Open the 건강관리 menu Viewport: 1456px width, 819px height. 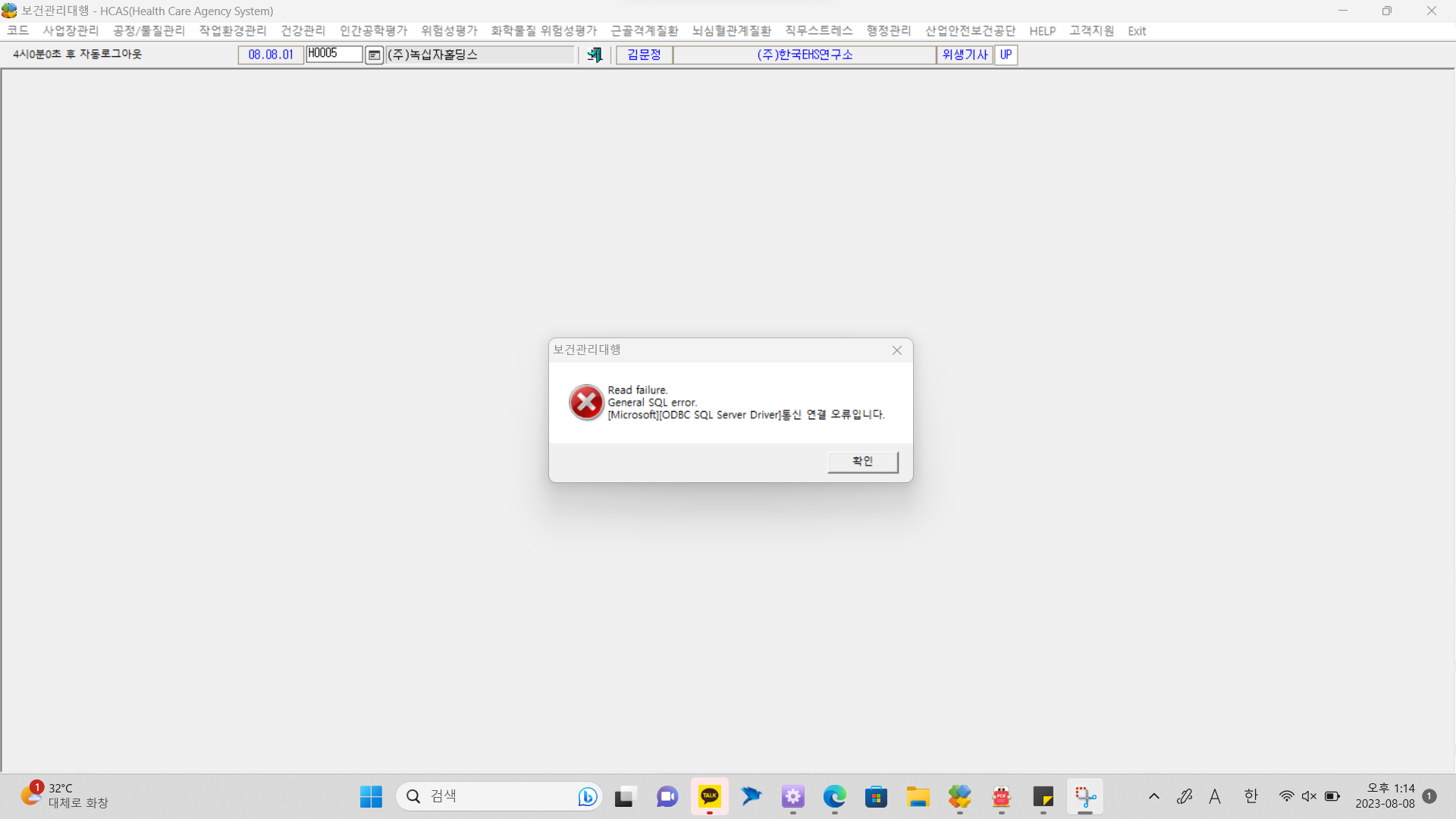[303, 31]
